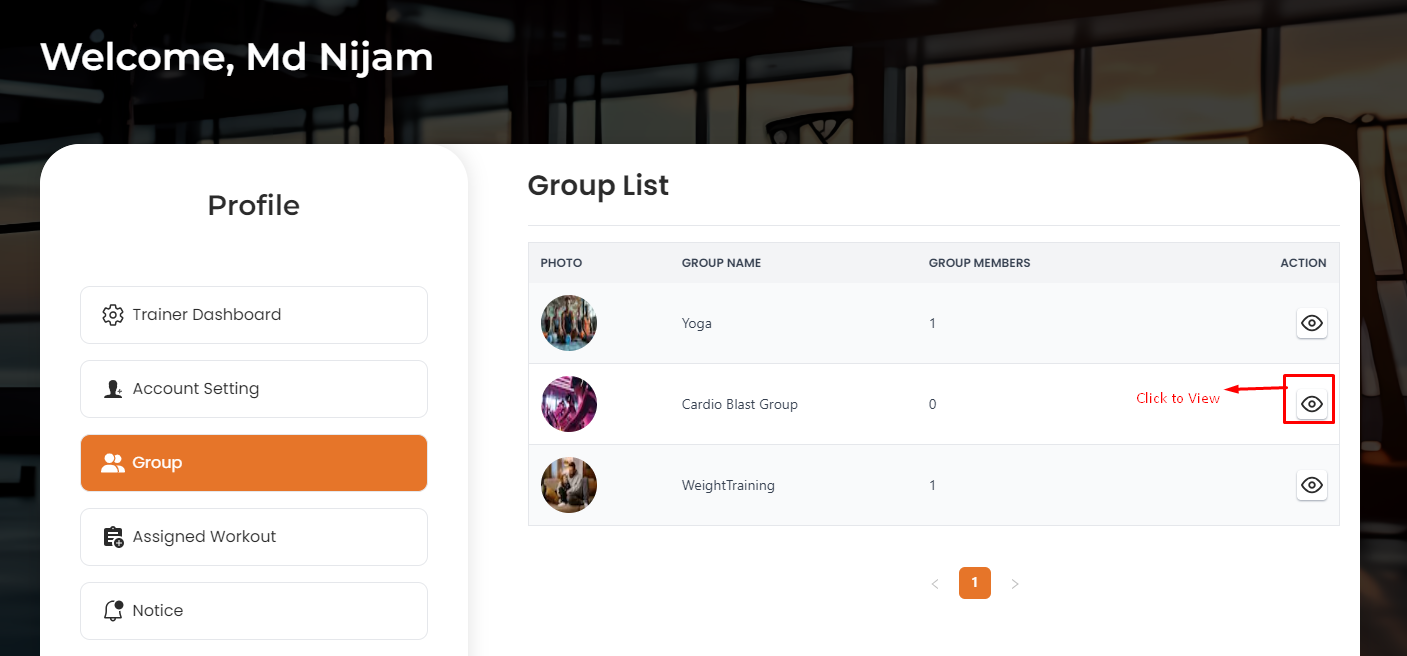
Task: View the Cardio Blast Group eye icon
Action: click(x=1312, y=404)
